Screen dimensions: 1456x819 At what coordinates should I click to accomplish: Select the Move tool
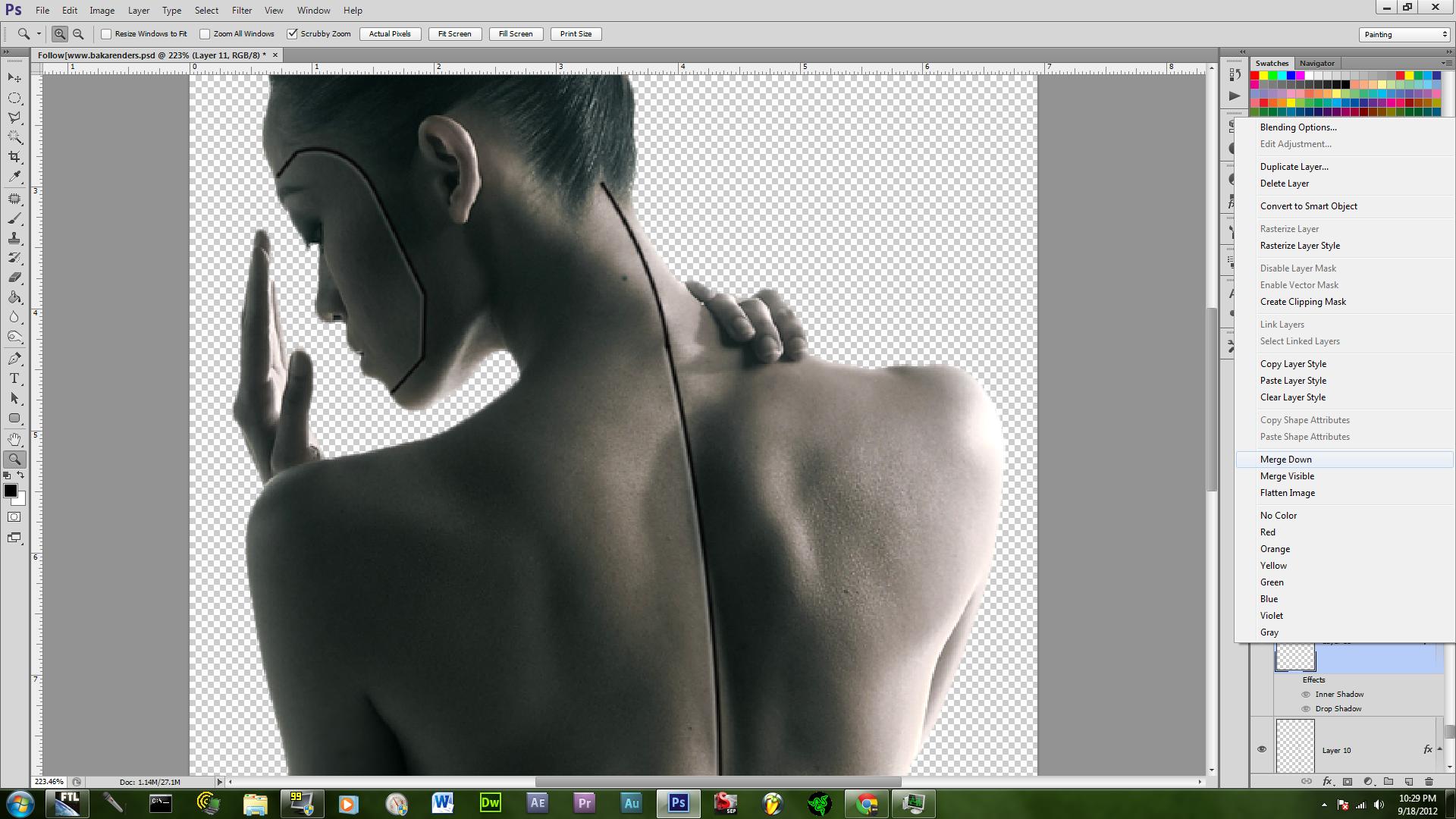click(14, 78)
